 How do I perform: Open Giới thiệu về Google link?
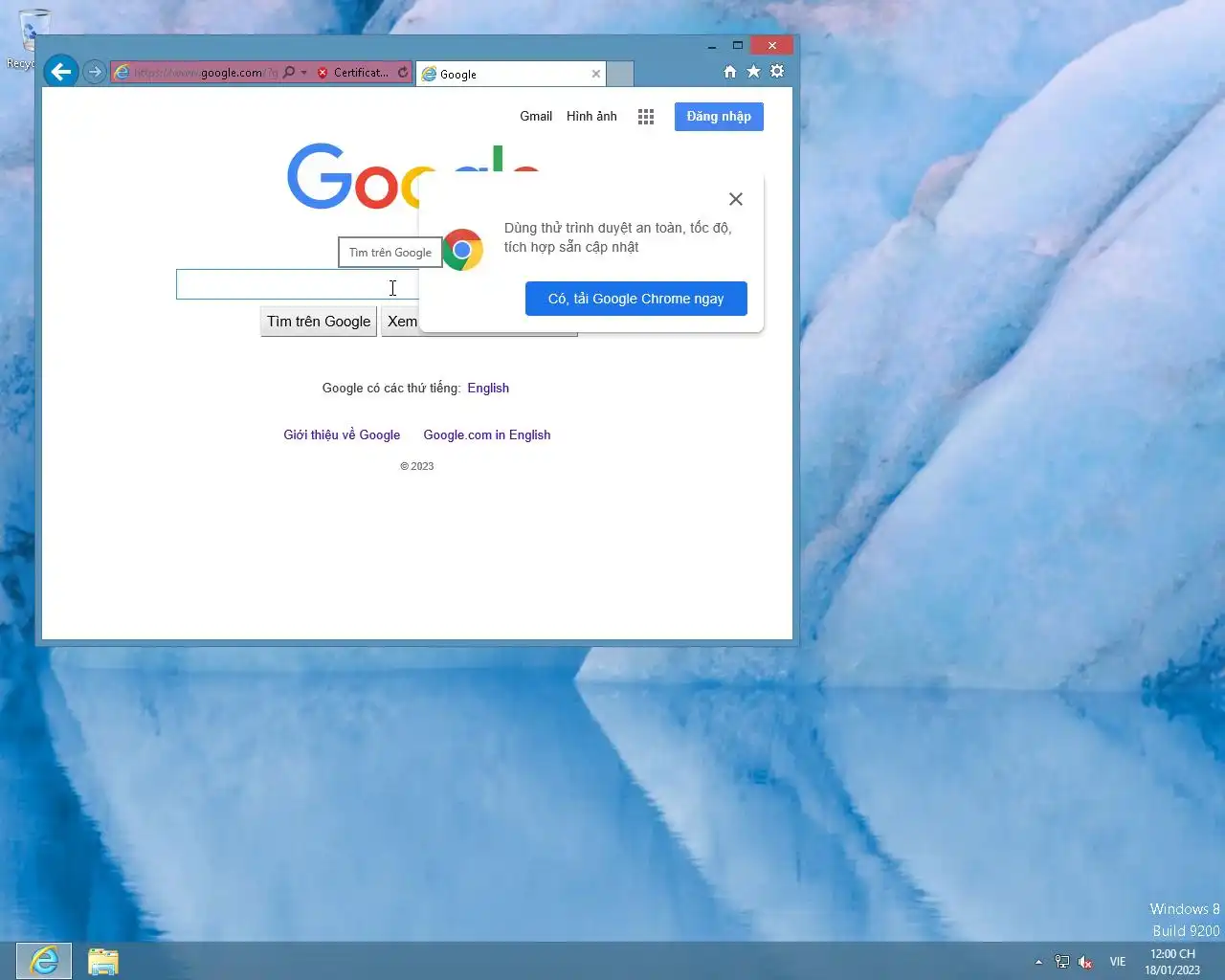[x=342, y=435]
